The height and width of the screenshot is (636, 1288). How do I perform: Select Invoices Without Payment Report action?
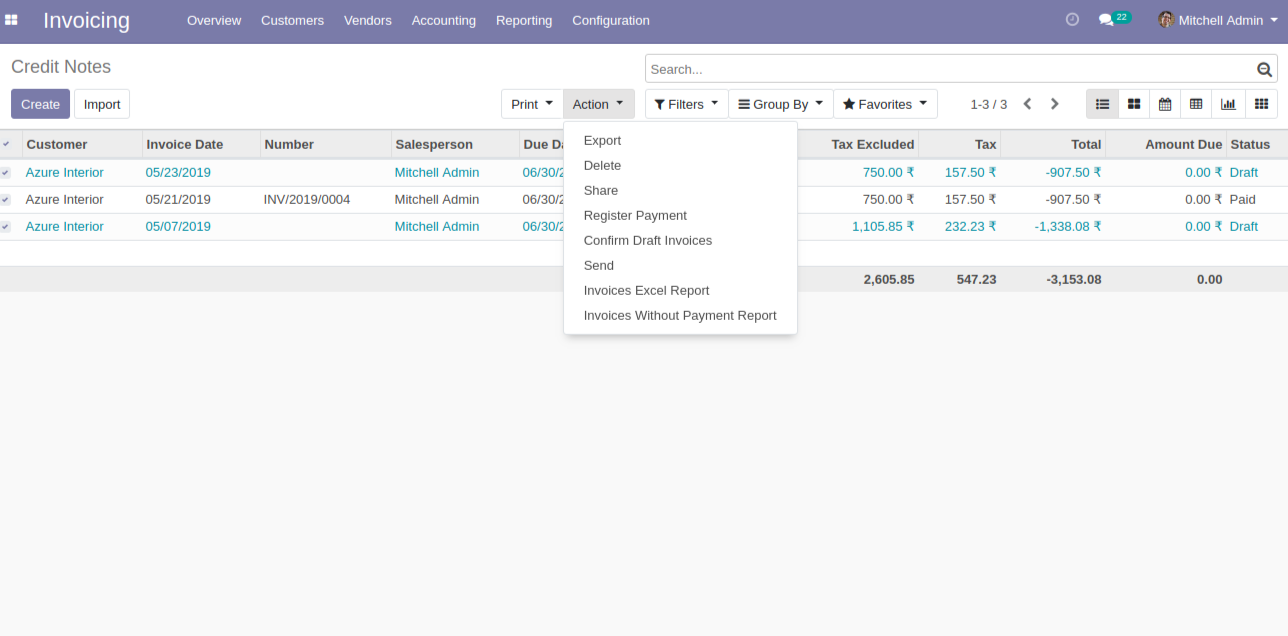coord(680,316)
